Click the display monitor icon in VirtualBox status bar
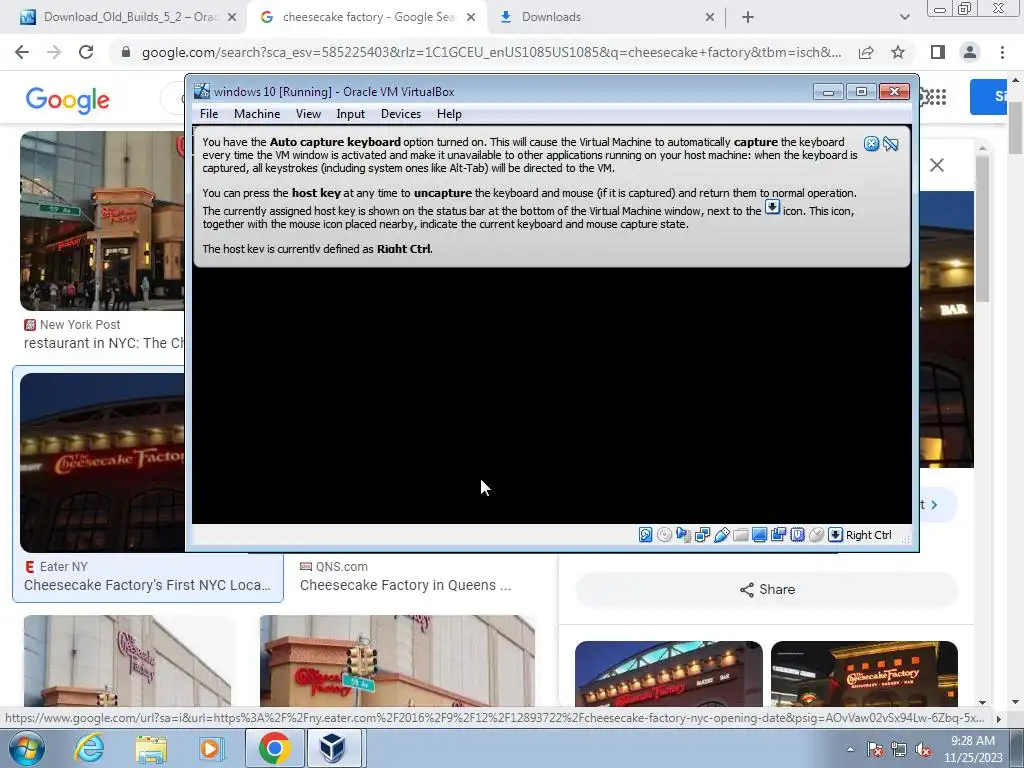This screenshot has height=768, width=1024. click(760, 535)
